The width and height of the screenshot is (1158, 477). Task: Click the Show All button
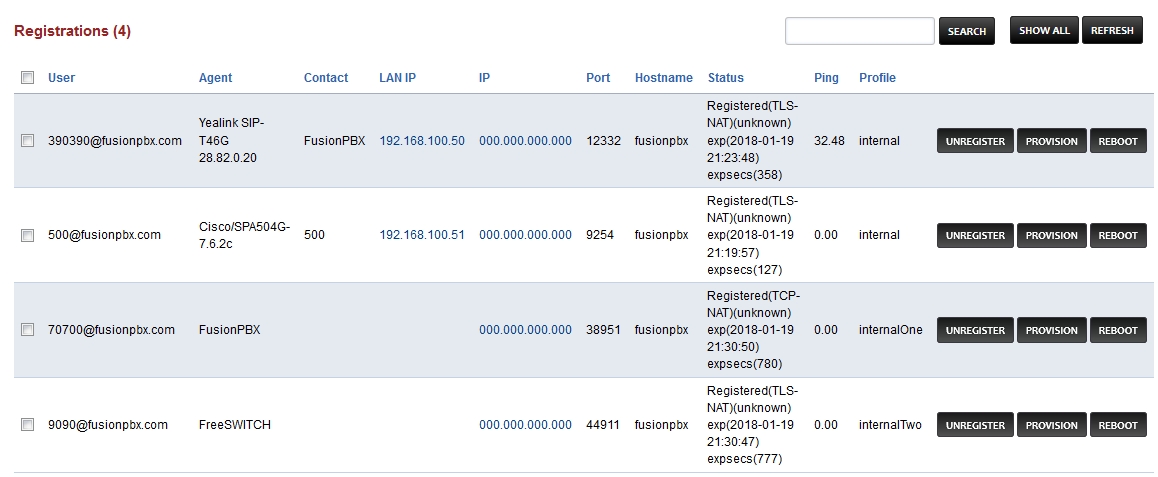pyautogui.click(x=1044, y=30)
